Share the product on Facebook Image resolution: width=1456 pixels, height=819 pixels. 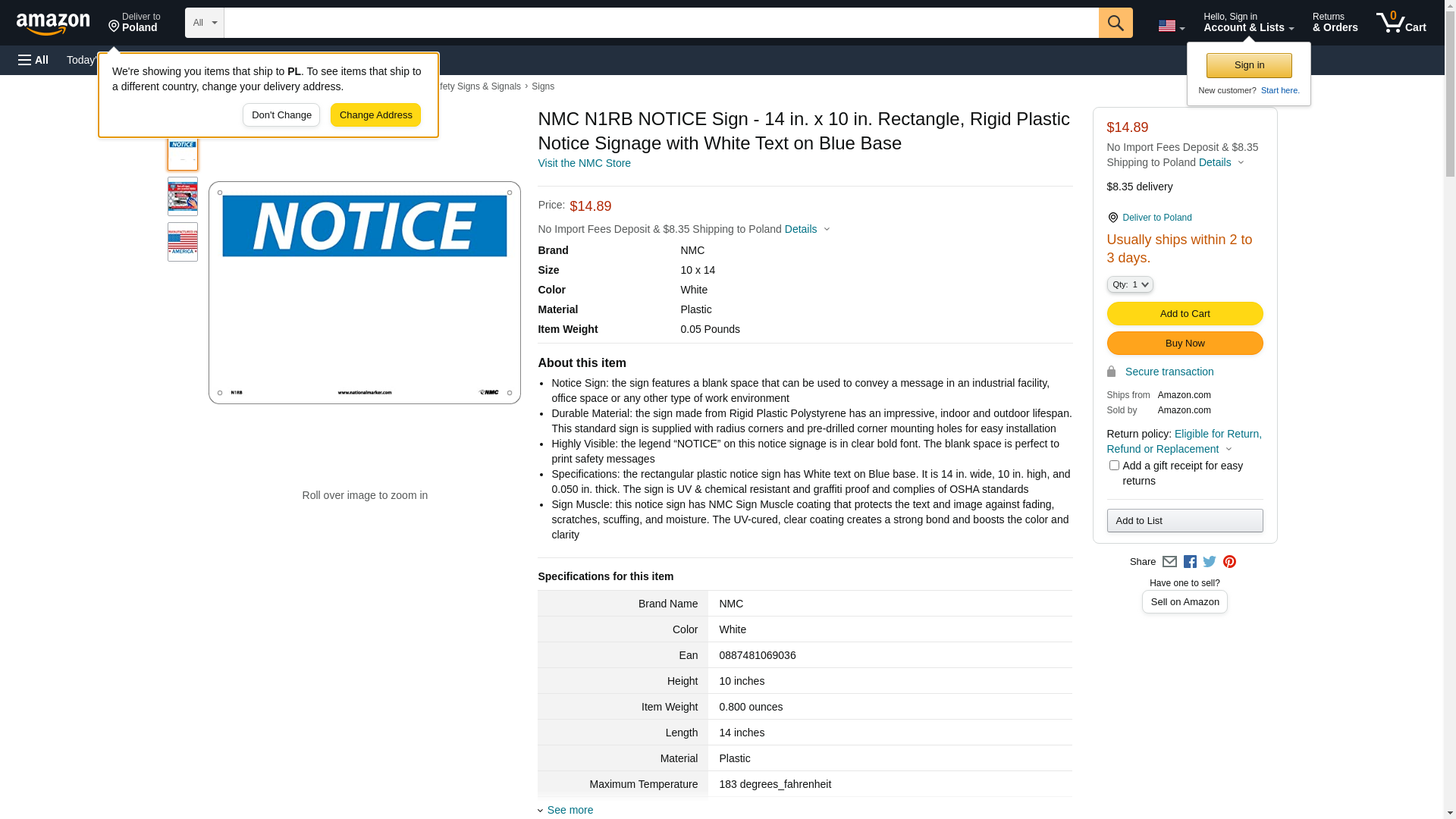[1190, 562]
